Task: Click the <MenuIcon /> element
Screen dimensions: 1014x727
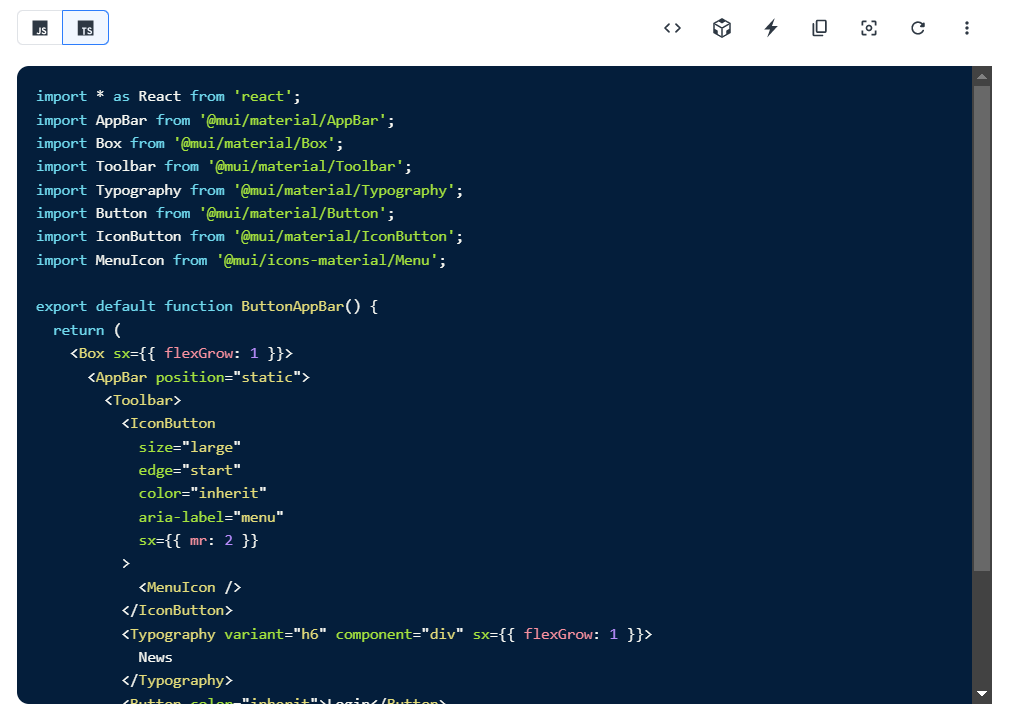Action: pos(189,588)
